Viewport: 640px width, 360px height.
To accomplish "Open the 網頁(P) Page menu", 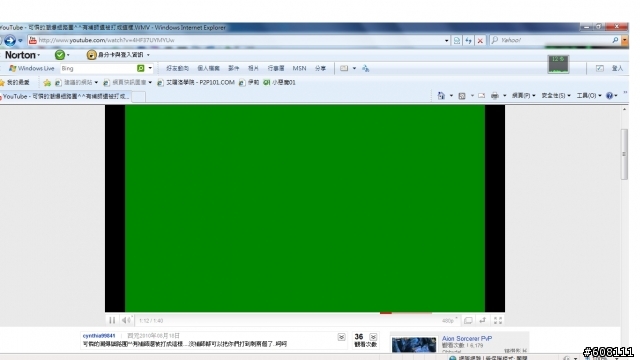I will [523, 96].
